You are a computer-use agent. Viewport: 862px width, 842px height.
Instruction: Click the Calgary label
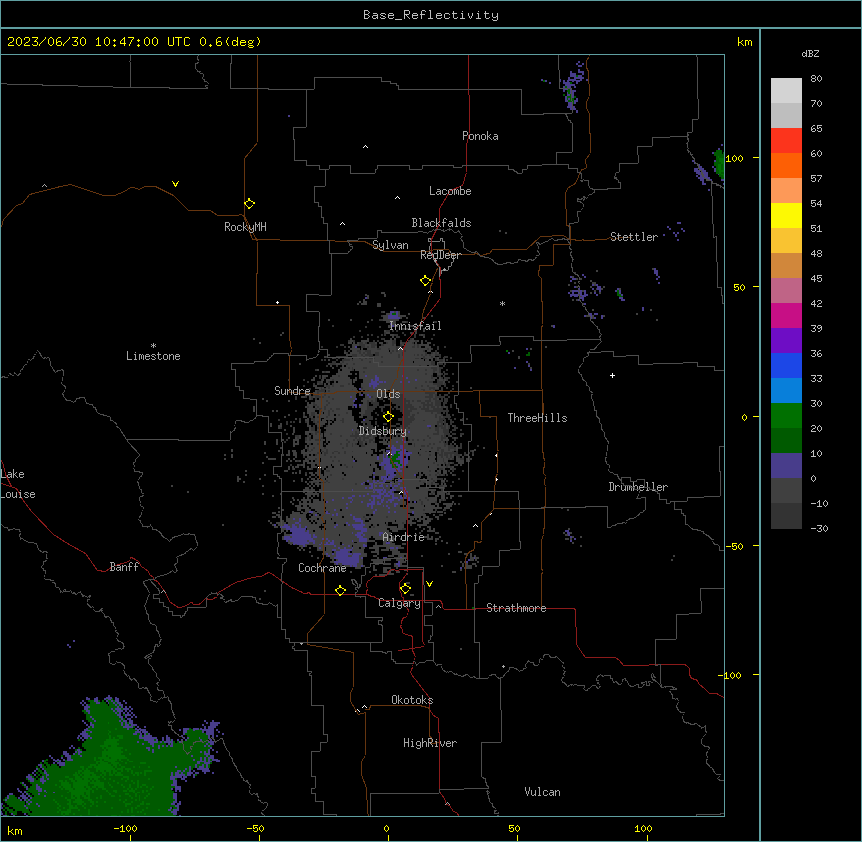(x=399, y=603)
